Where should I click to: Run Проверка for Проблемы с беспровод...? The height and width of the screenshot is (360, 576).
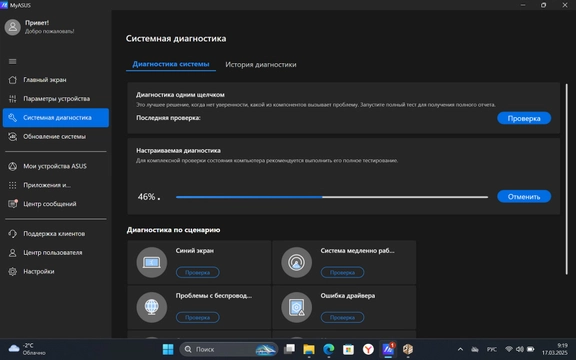pyautogui.click(x=198, y=317)
